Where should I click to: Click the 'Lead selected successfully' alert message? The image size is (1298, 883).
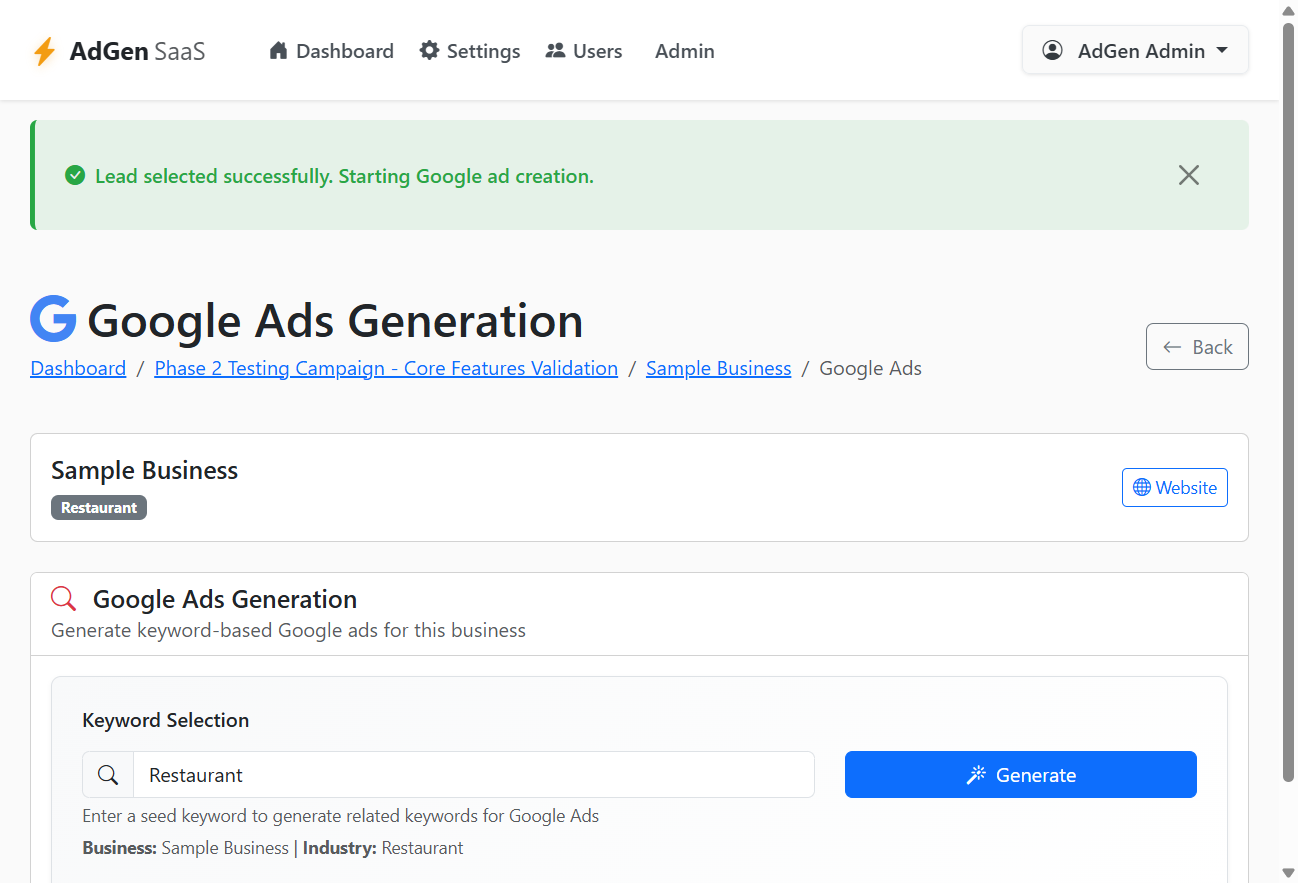tap(344, 176)
